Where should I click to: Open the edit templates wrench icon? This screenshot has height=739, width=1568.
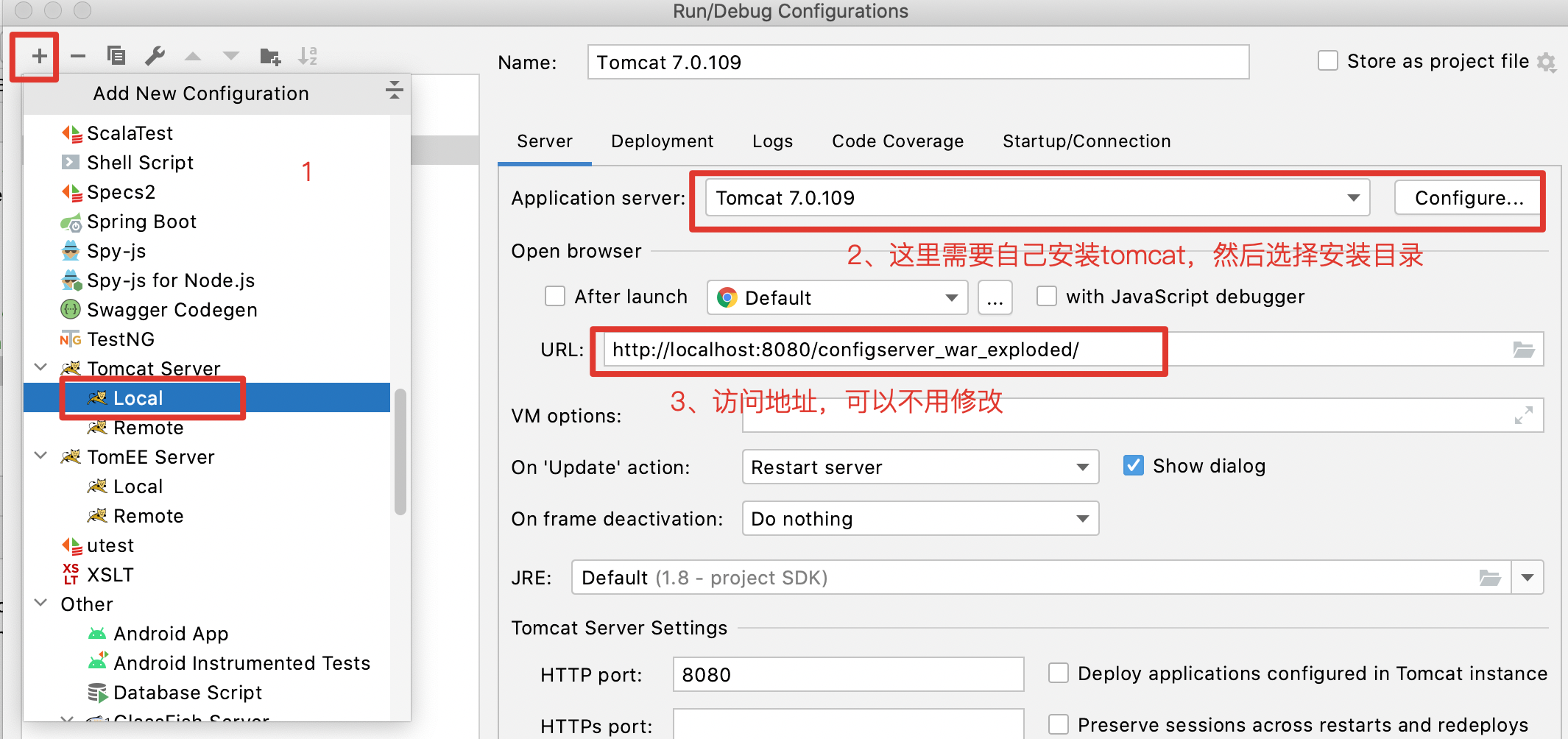(155, 56)
